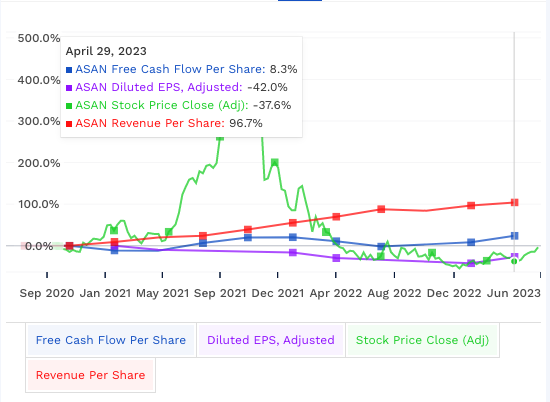The width and height of the screenshot is (550, 402).
Task: Click the Sep 2020 x-axis label
Action: point(47,293)
